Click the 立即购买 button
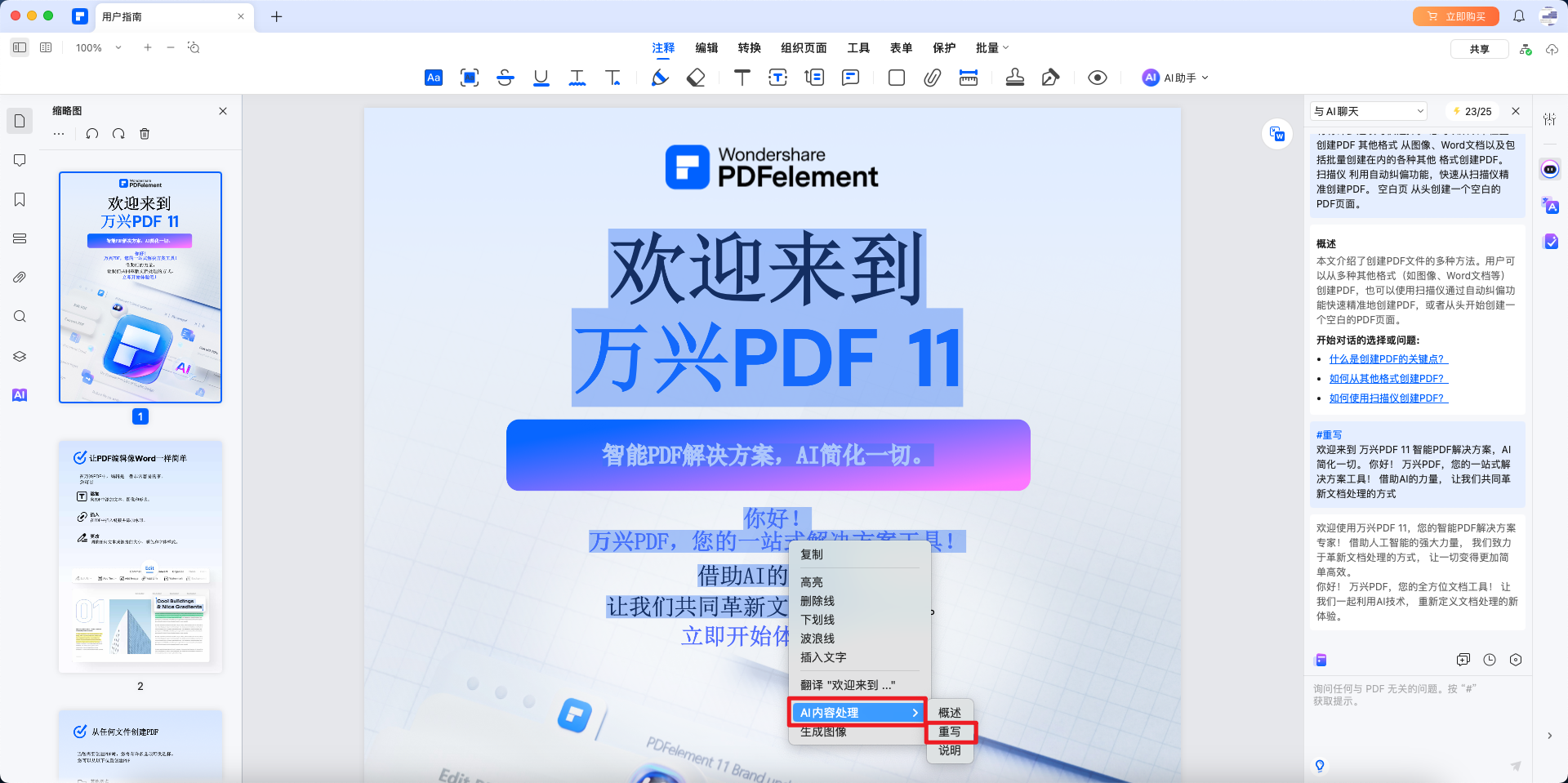 [x=1456, y=16]
